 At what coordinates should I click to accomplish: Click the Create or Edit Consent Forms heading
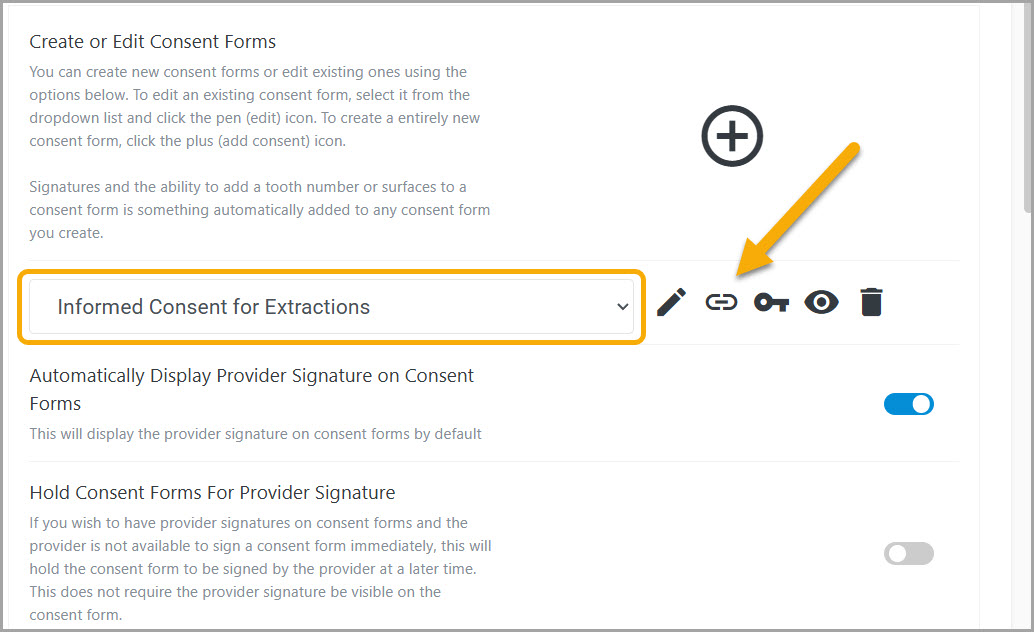pos(153,42)
